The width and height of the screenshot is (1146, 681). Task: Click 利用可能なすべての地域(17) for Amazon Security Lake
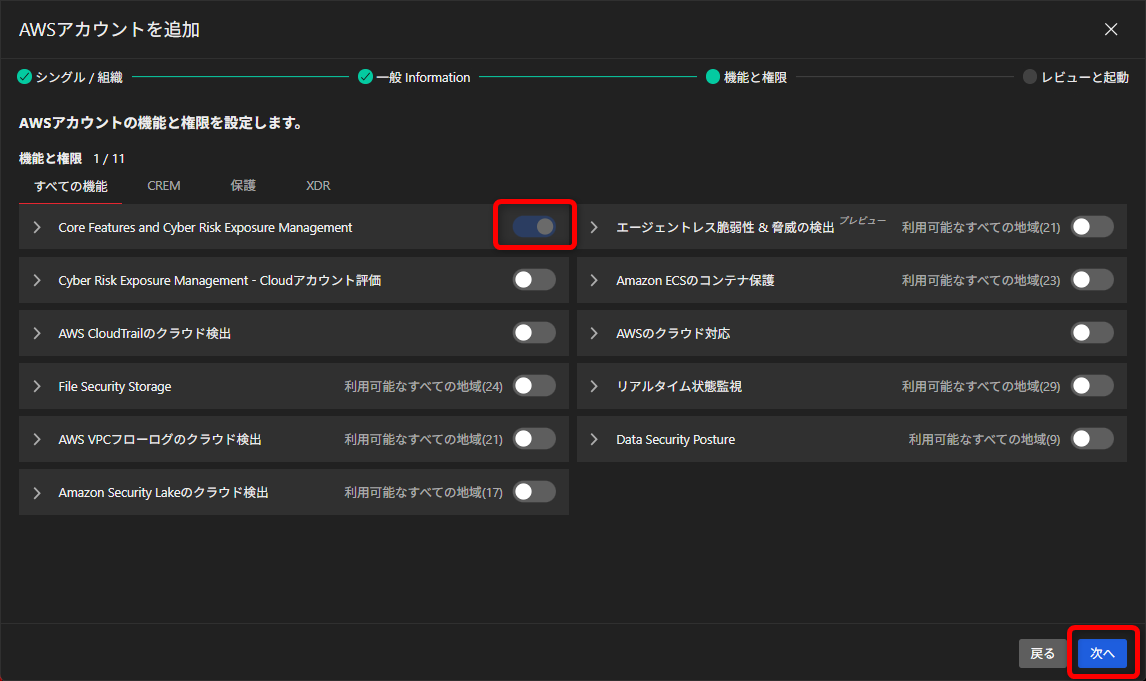tap(423, 492)
